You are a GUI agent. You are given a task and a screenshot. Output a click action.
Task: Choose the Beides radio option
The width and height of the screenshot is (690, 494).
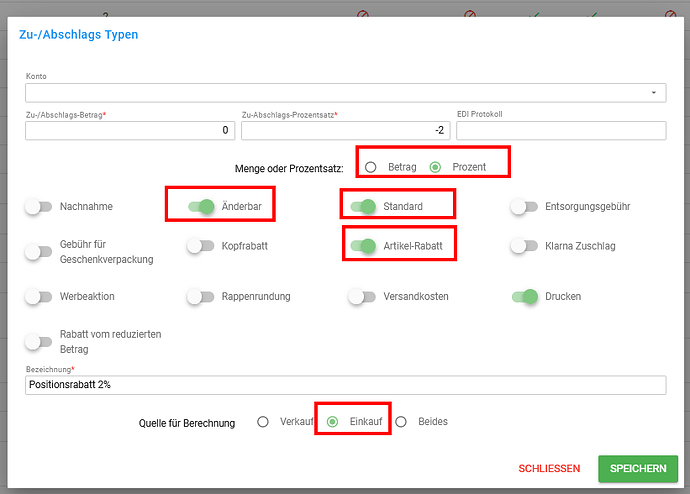[401, 422]
